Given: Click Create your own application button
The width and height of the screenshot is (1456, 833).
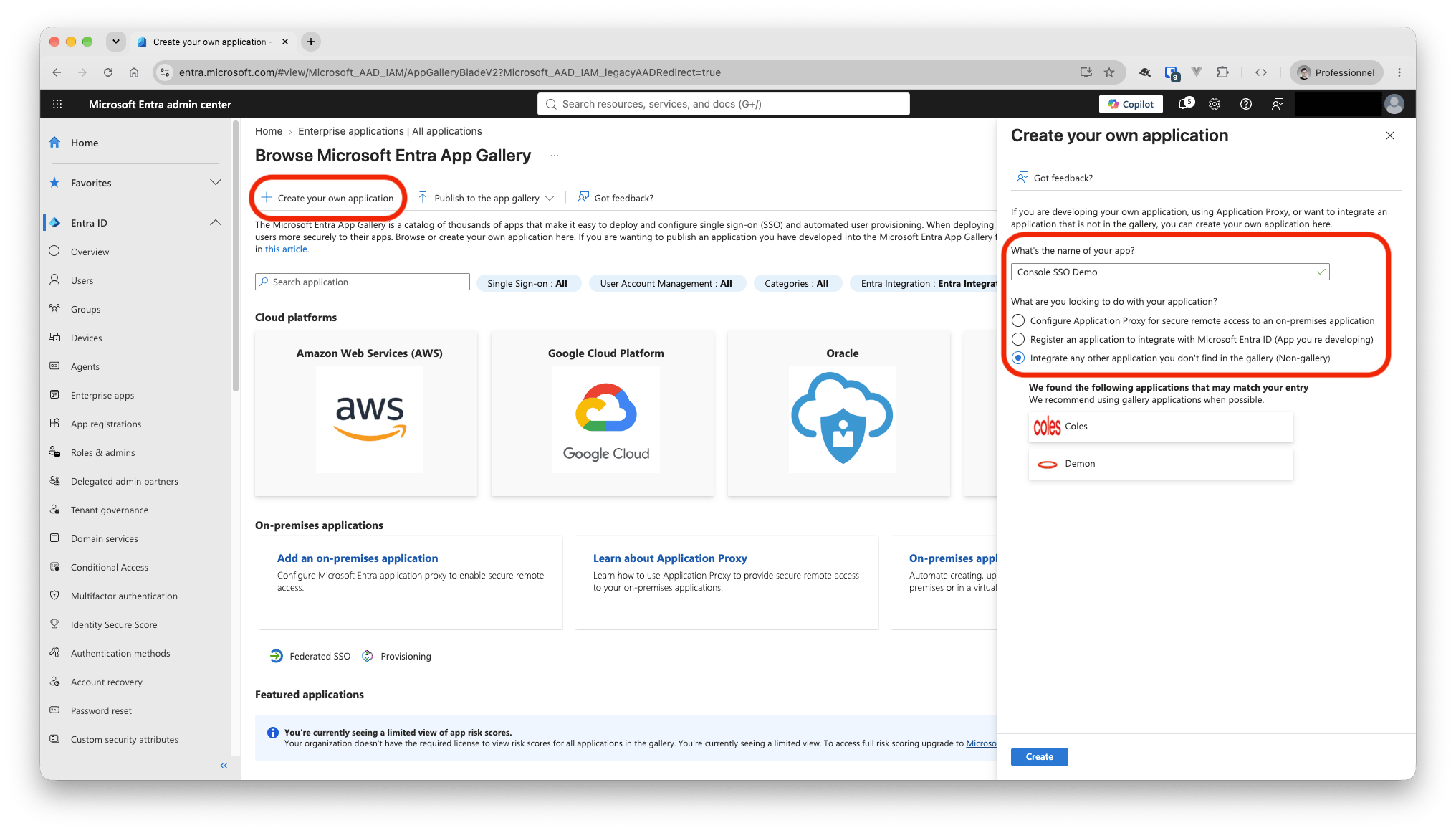Looking at the screenshot, I should pyautogui.click(x=327, y=198).
